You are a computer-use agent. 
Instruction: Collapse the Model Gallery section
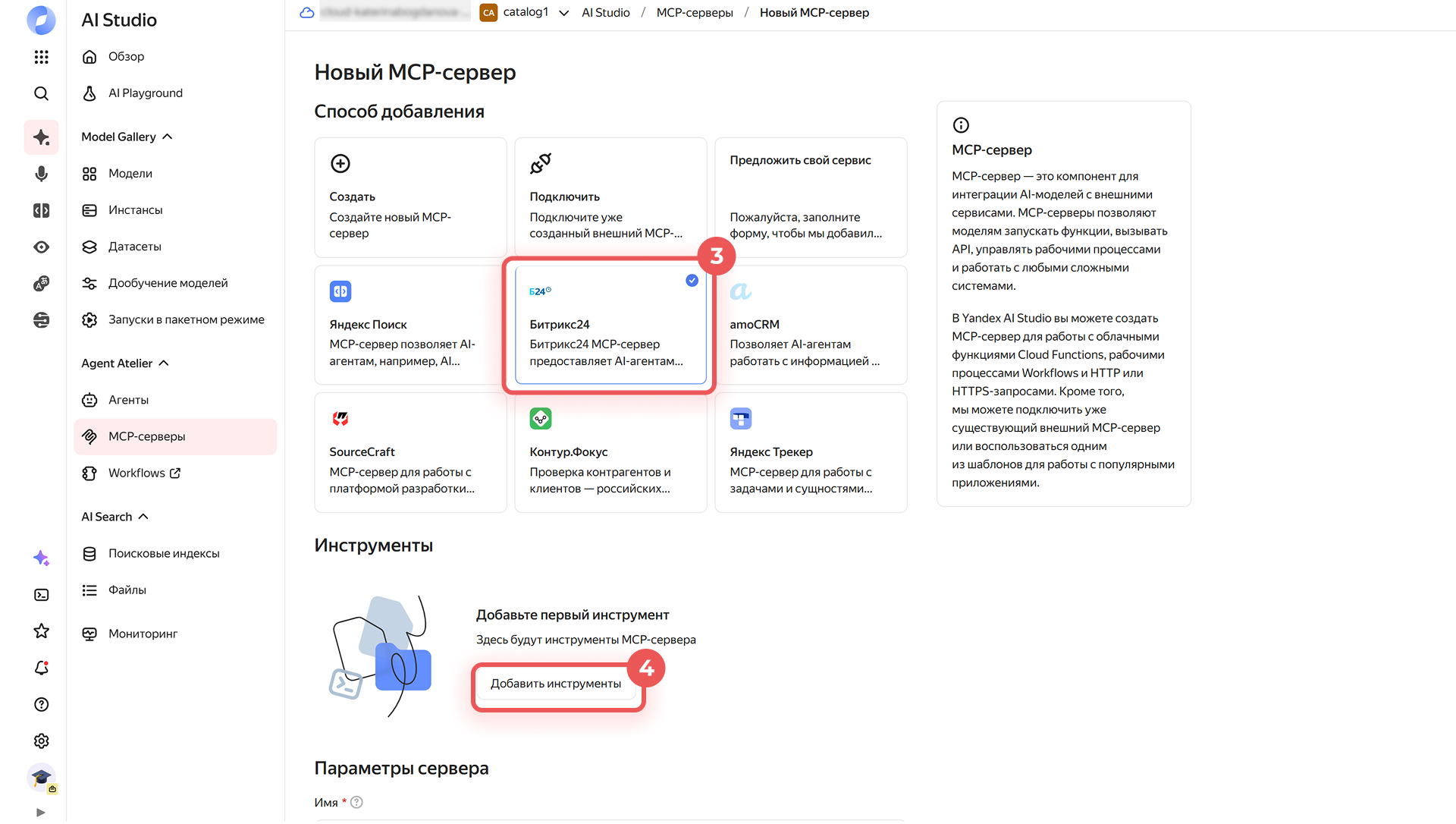(x=168, y=137)
